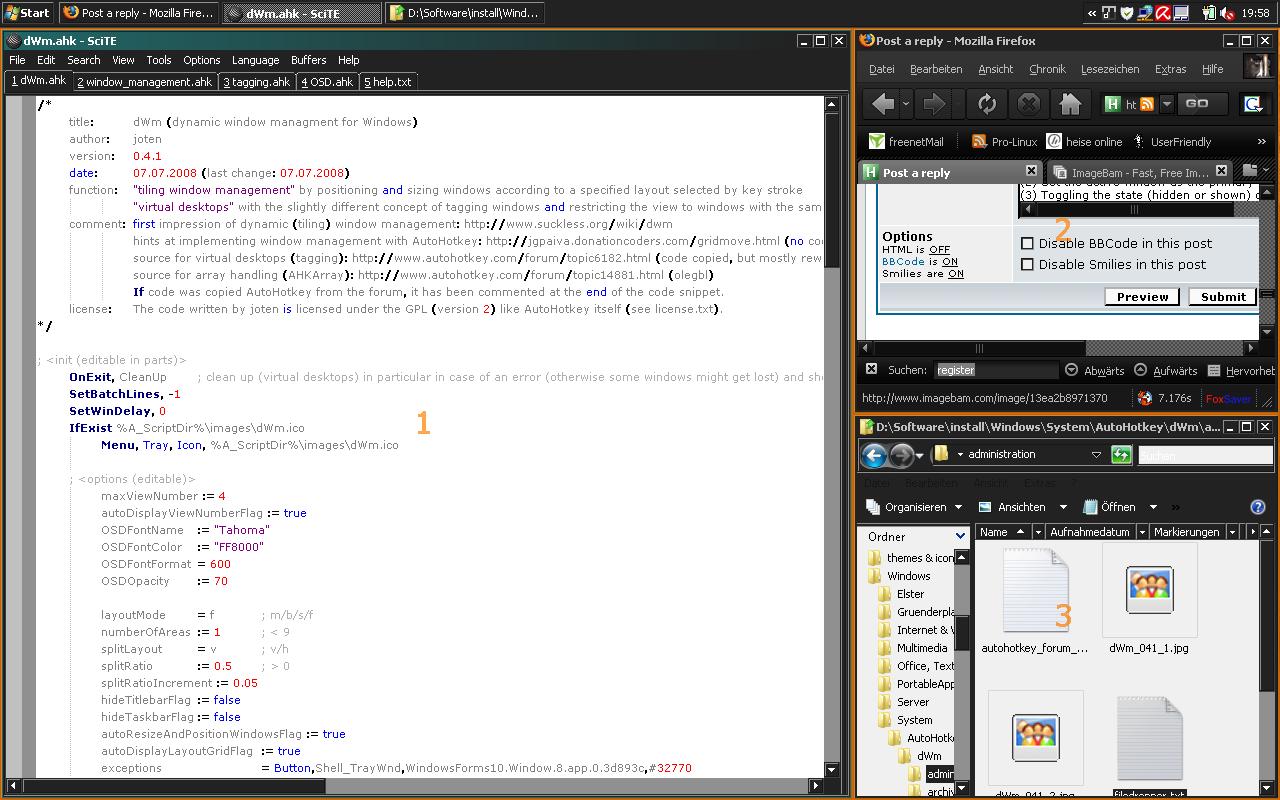Open SciTE Buffers menu

pyautogui.click(x=309, y=60)
